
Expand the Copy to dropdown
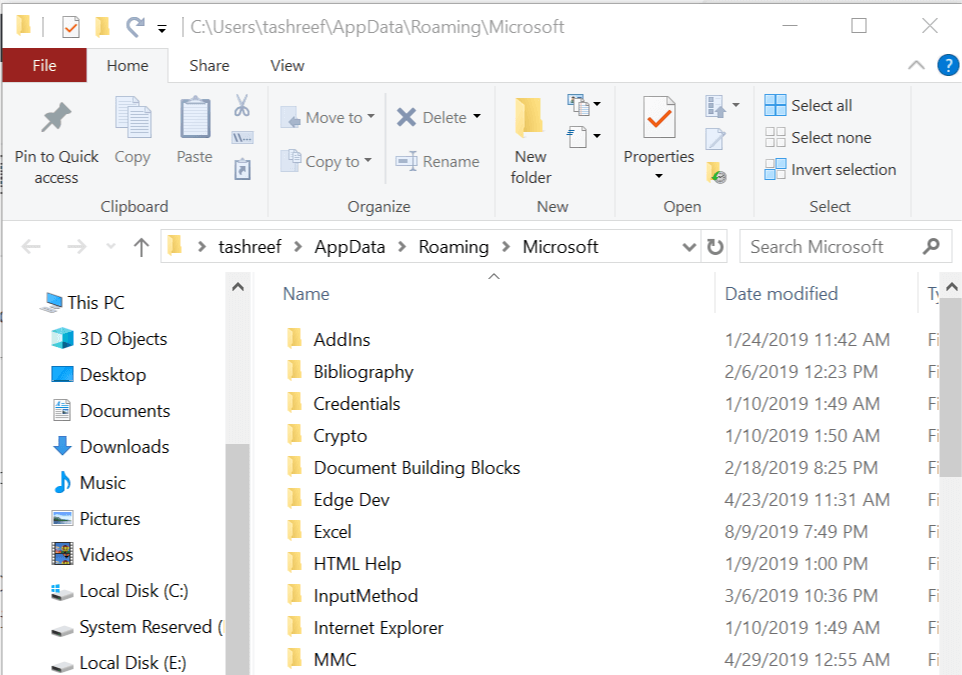click(368, 160)
